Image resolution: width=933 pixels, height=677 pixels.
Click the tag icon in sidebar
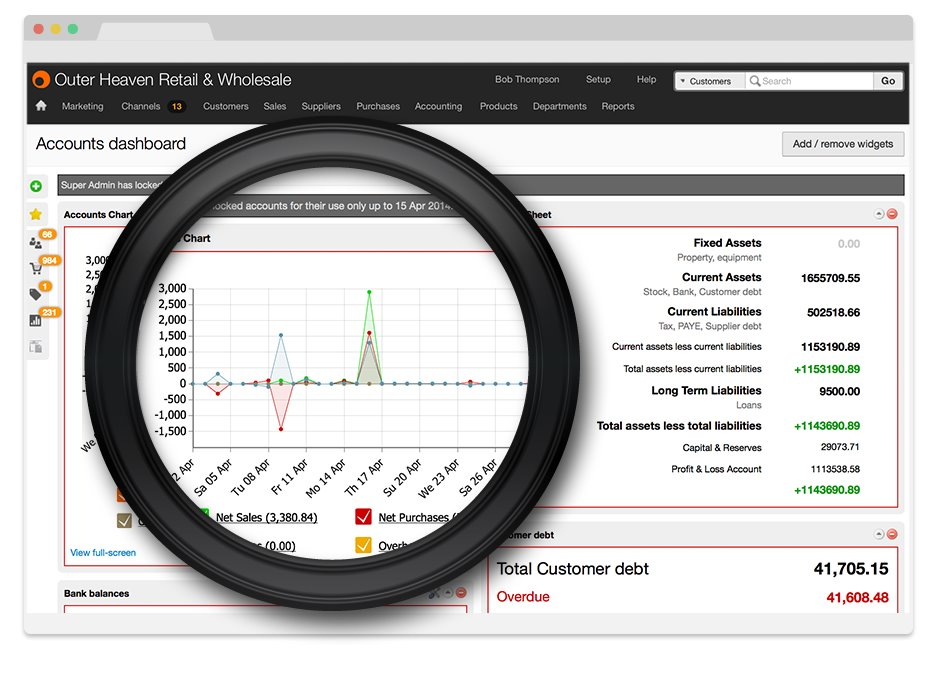pyautogui.click(x=36, y=294)
